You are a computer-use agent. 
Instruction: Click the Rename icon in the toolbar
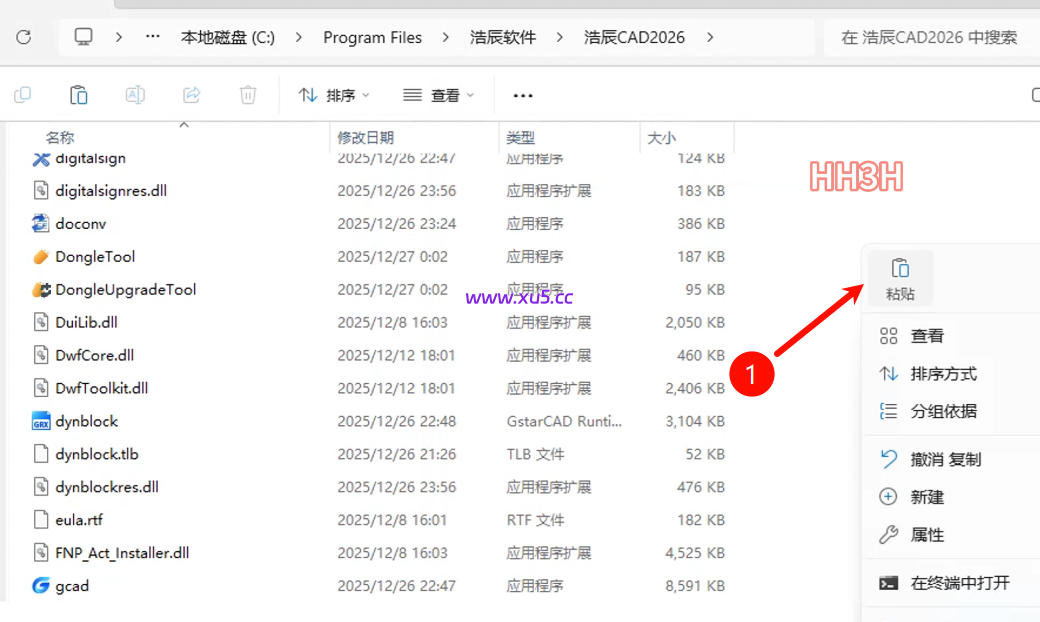point(134,94)
